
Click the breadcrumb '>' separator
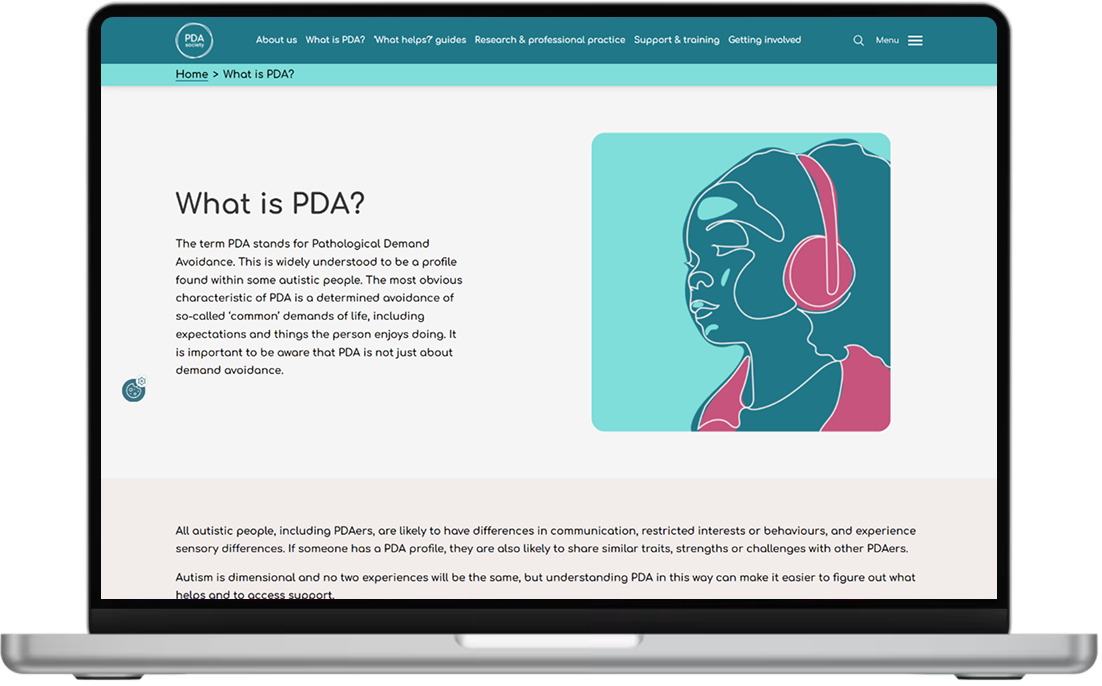(215, 74)
